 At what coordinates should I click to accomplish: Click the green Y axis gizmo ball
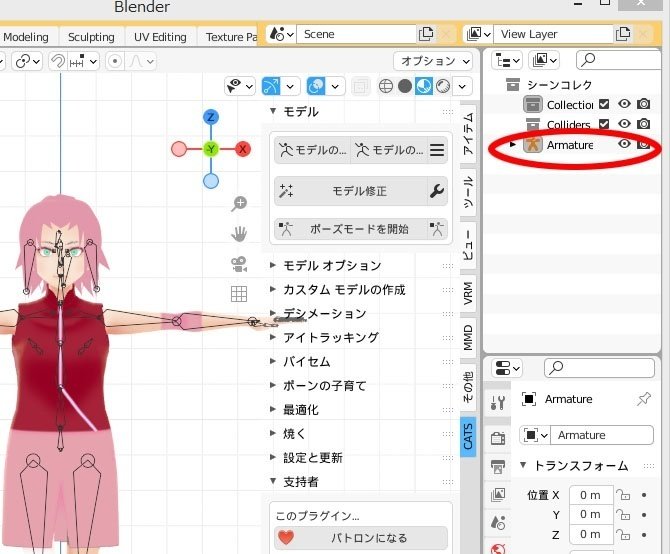click(211, 149)
